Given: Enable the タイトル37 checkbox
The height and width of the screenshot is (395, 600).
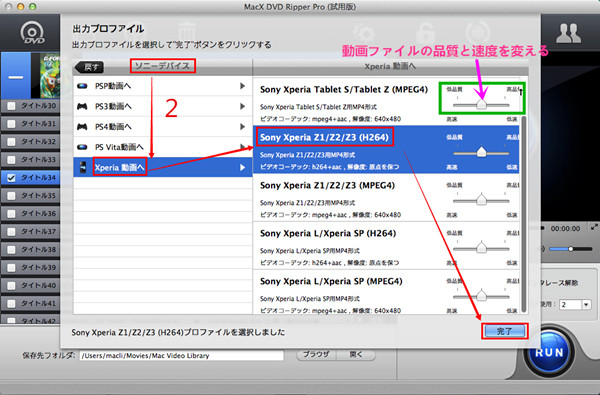Looking at the screenshot, I should (11, 232).
